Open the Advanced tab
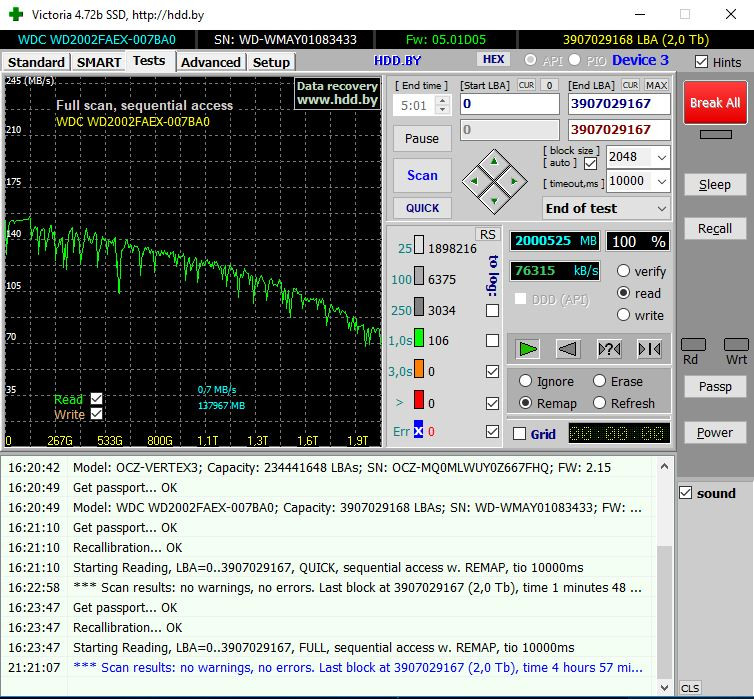The height and width of the screenshot is (699, 754). click(x=210, y=62)
